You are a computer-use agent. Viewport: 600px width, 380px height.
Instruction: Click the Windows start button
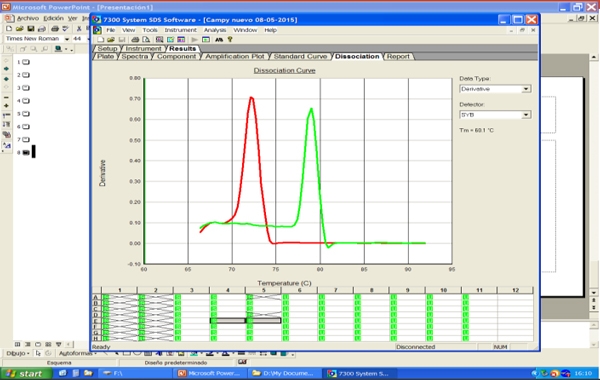[25, 373]
